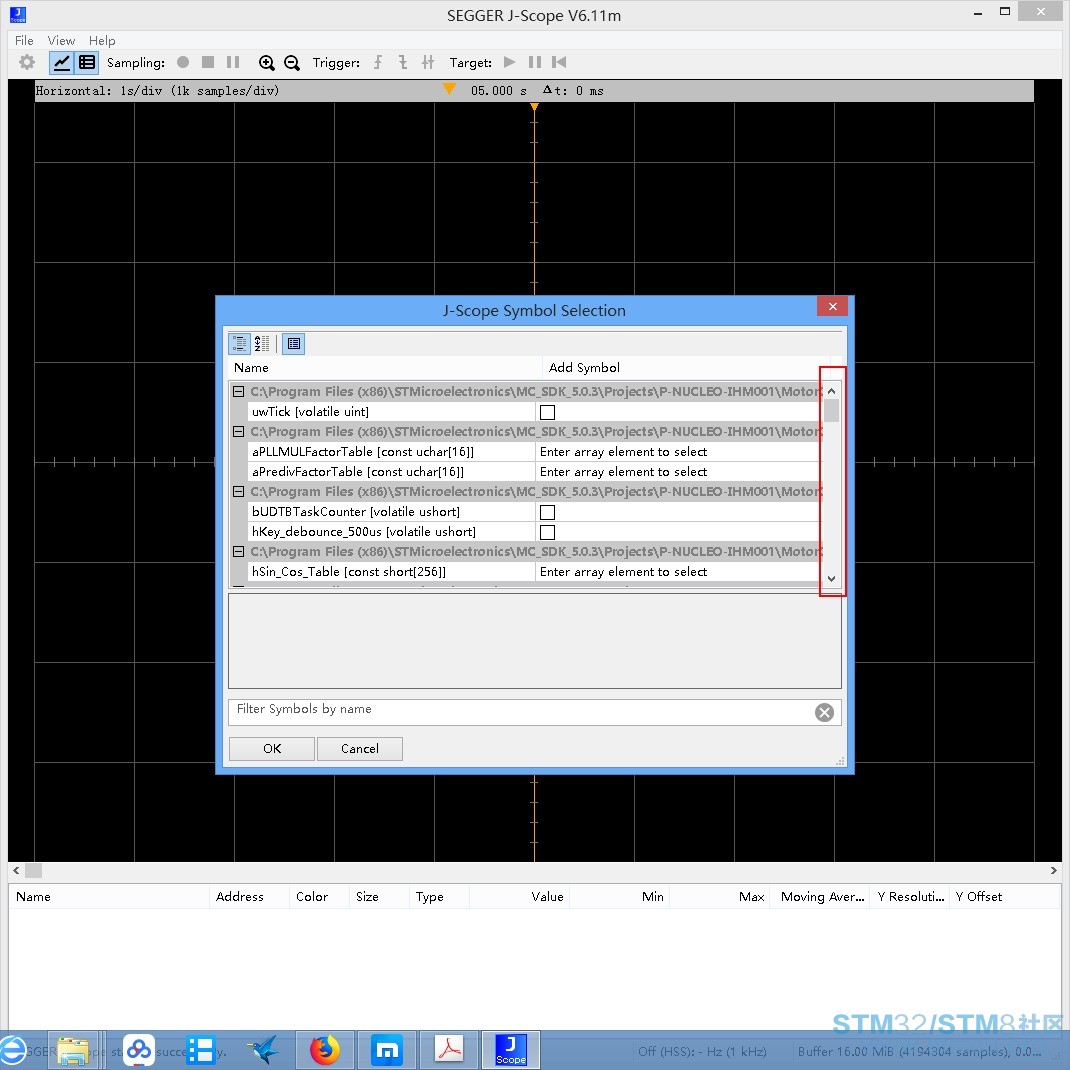Viewport: 1070px width, 1070px height.
Task: Collapse the group containing uwTick
Action: 238,392
